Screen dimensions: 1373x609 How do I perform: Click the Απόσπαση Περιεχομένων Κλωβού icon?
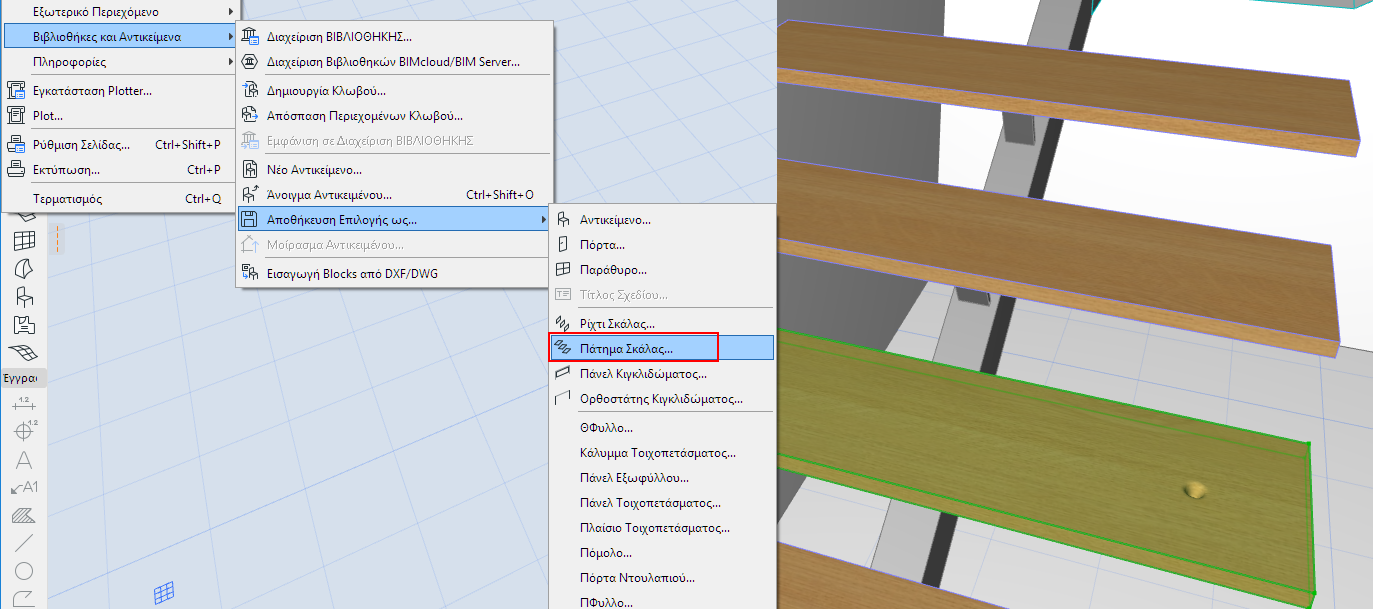[x=251, y=116]
